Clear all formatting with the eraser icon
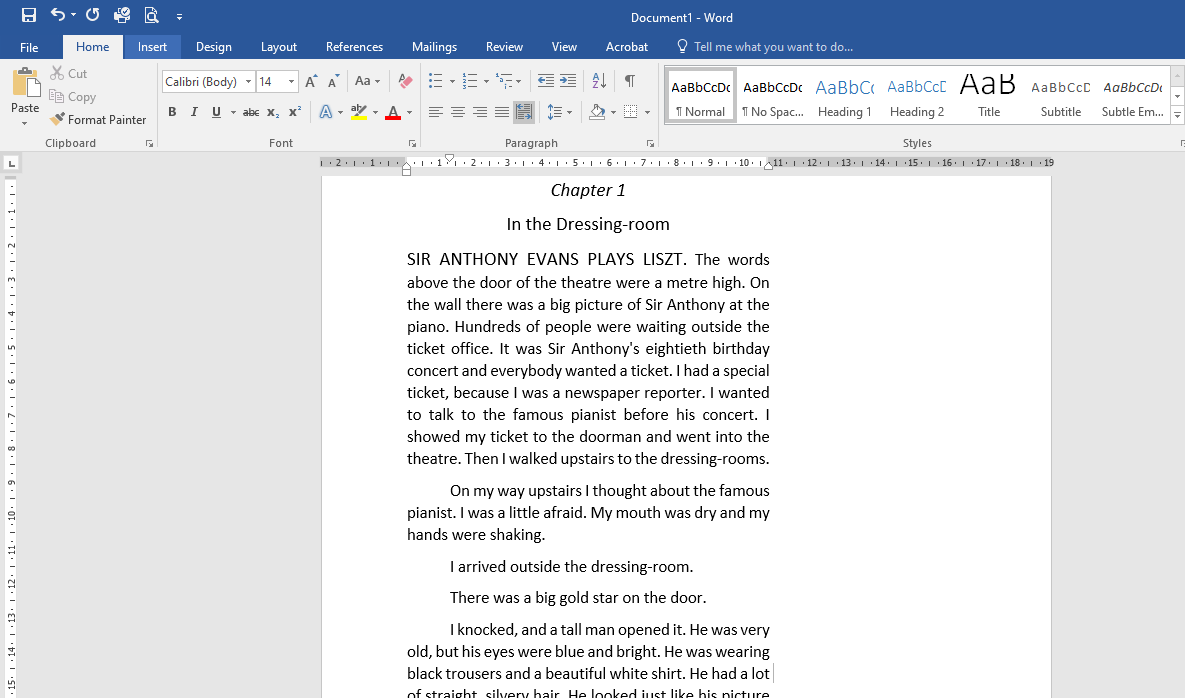1185x698 pixels. pos(405,81)
